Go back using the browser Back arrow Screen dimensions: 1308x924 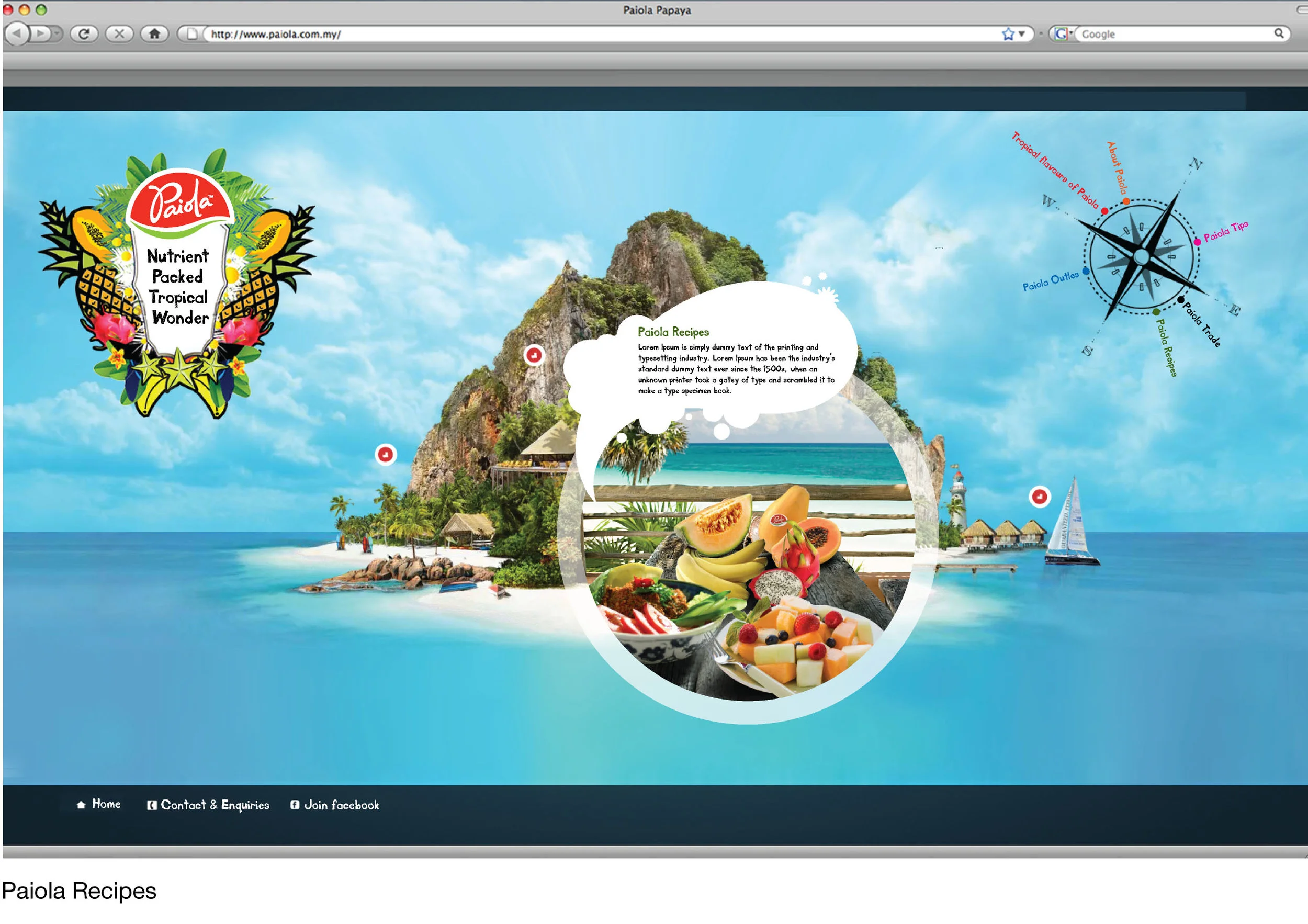17,33
